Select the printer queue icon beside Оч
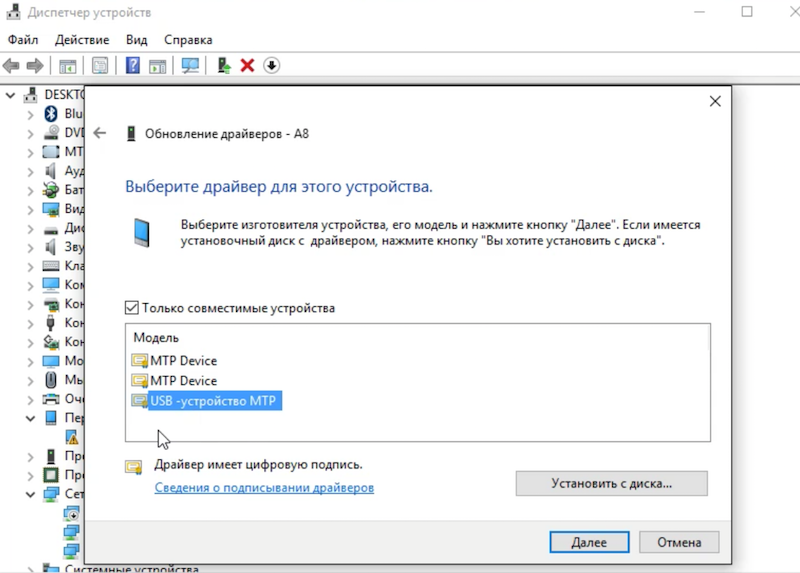The height and width of the screenshot is (573, 800). tap(51, 398)
